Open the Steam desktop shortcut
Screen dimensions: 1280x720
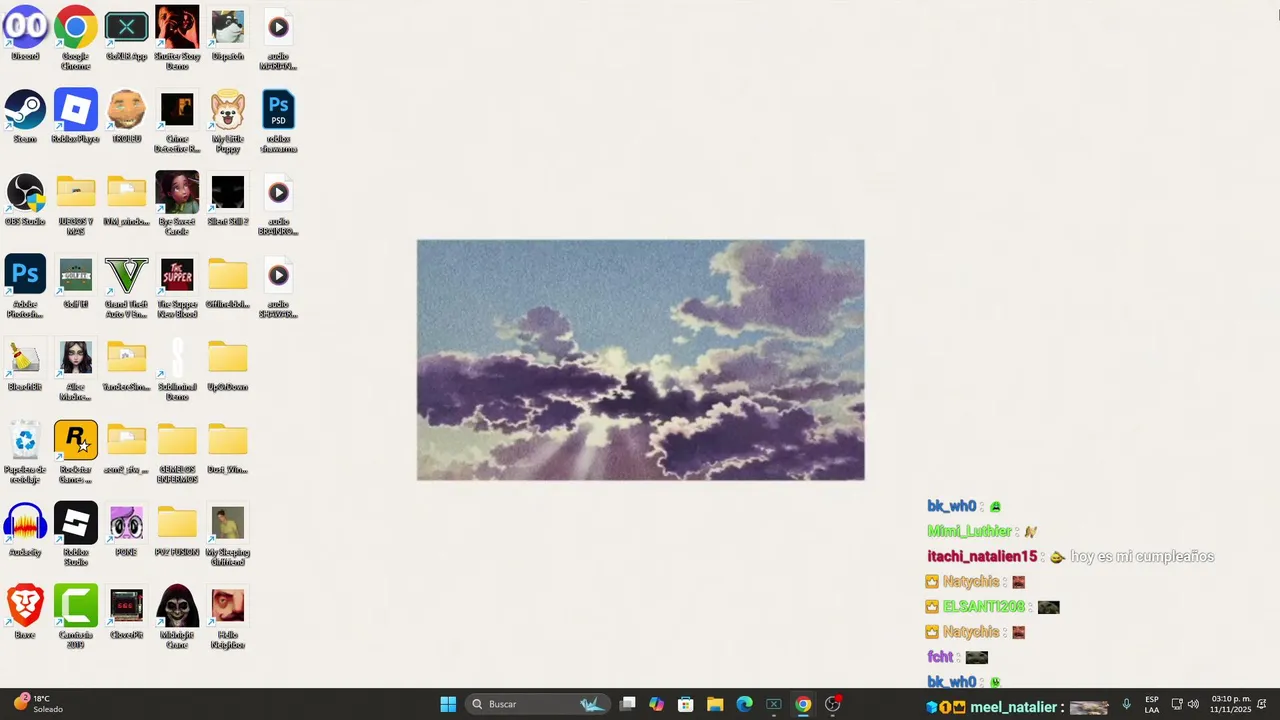point(25,117)
